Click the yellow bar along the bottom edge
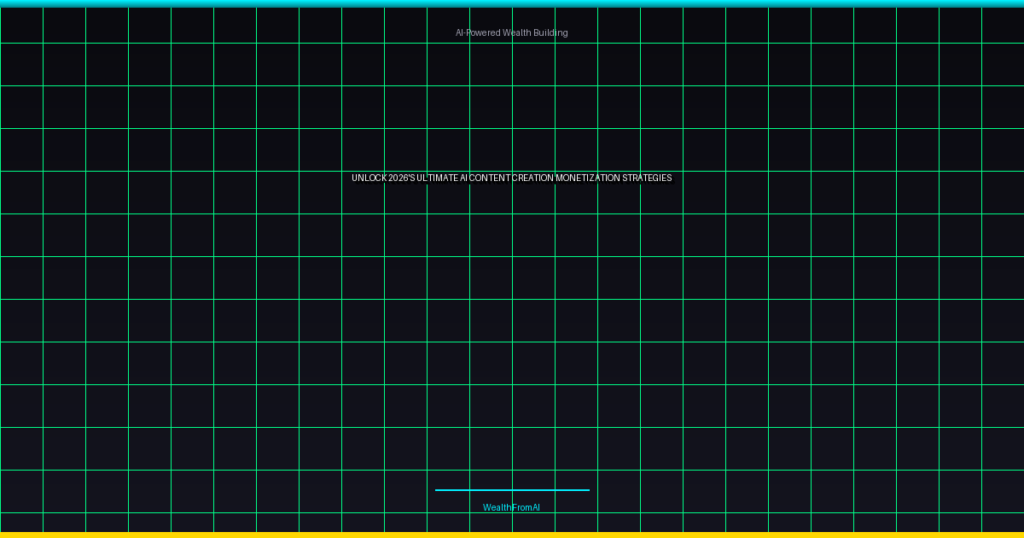This screenshot has width=1024, height=538. point(512,535)
